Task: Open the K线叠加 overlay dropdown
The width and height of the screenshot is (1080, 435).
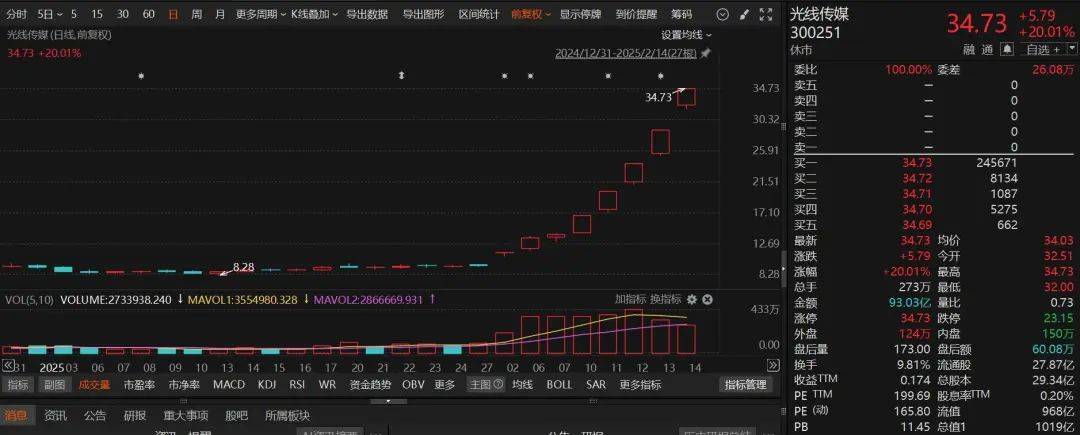Action: point(314,14)
